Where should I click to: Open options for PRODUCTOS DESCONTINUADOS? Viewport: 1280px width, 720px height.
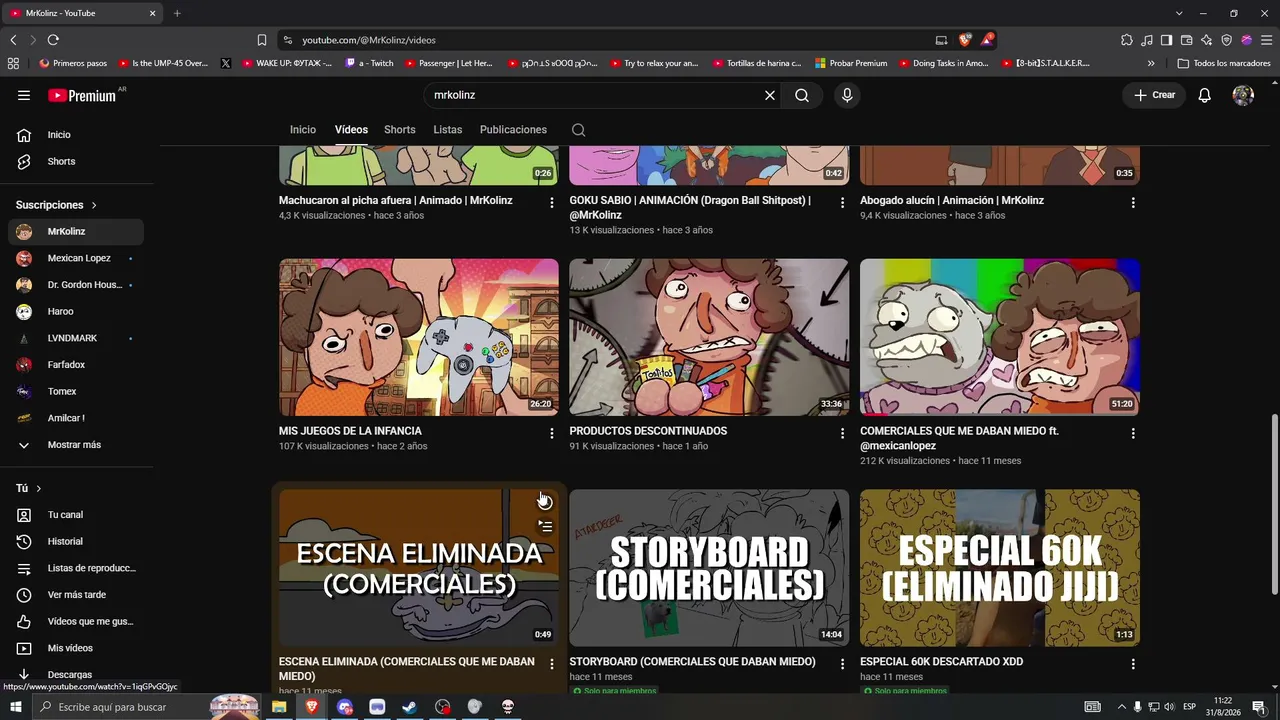click(x=842, y=434)
